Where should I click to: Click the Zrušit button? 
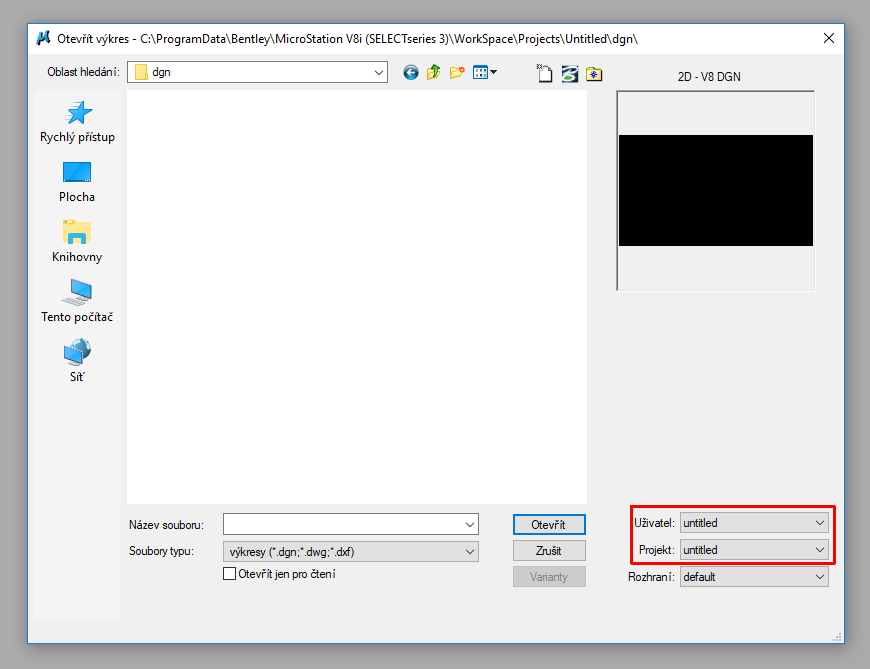pyautogui.click(x=548, y=550)
